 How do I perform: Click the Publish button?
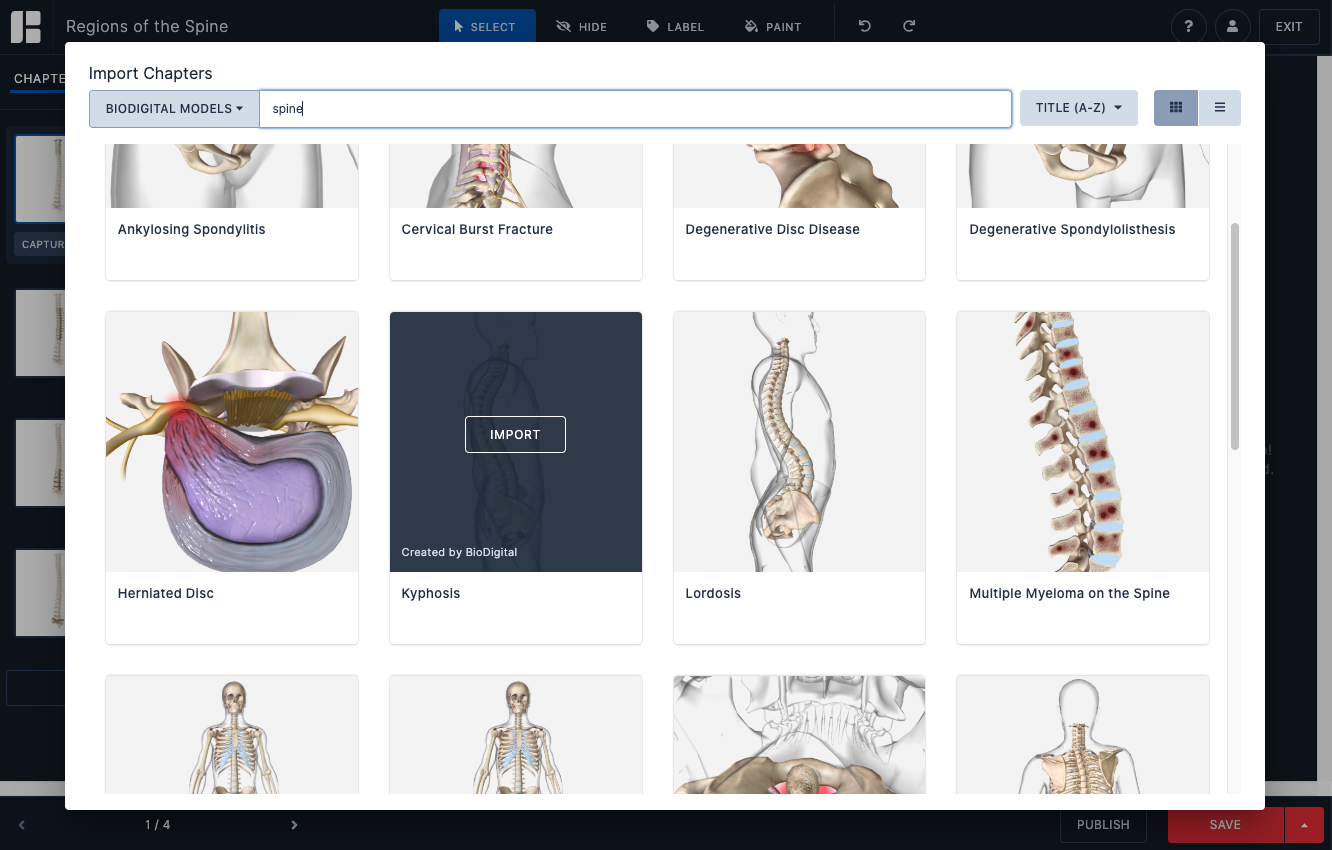point(1103,825)
